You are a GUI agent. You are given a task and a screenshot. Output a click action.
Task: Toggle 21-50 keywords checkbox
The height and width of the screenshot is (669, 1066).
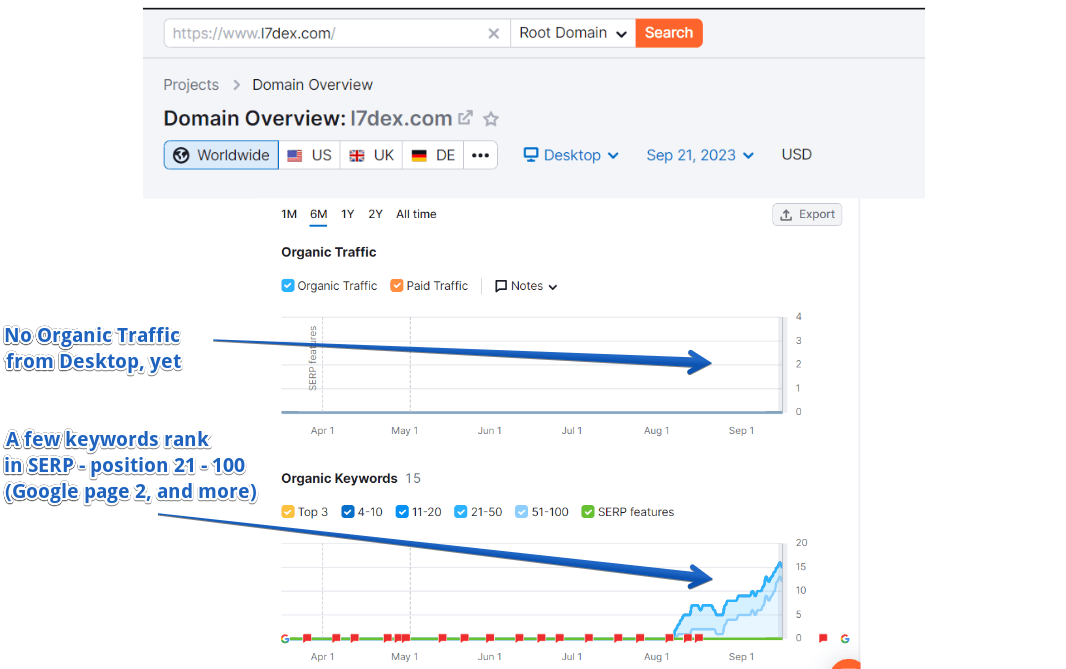460,511
